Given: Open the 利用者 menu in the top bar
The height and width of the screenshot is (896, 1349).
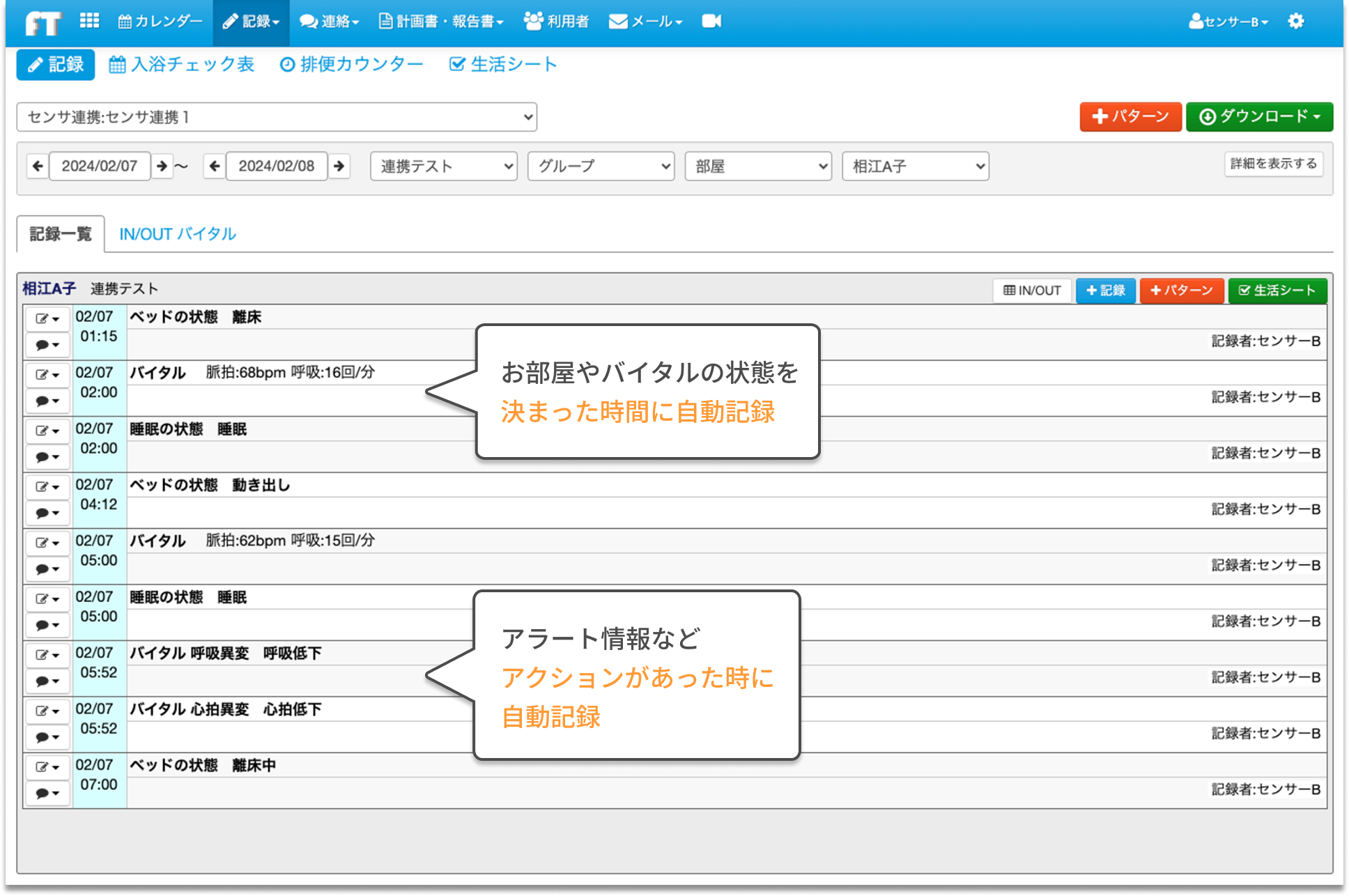Looking at the screenshot, I should (x=556, y=21).
